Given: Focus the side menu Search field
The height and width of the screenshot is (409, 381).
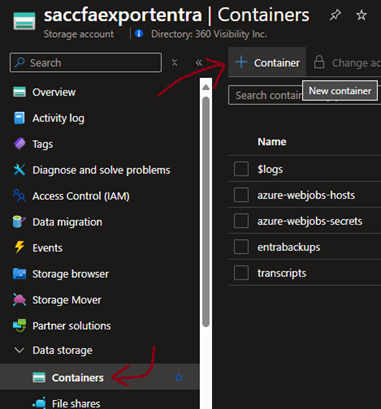Looking at the screenshot, I should click(x=86, y=62).
